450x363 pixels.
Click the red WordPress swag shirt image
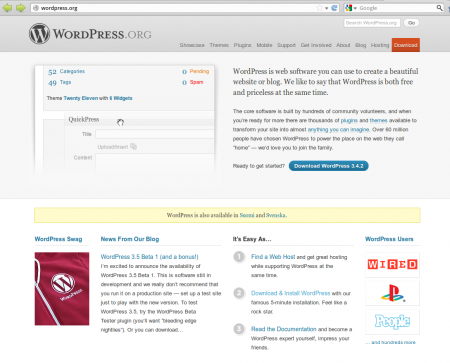coord(62,289)
